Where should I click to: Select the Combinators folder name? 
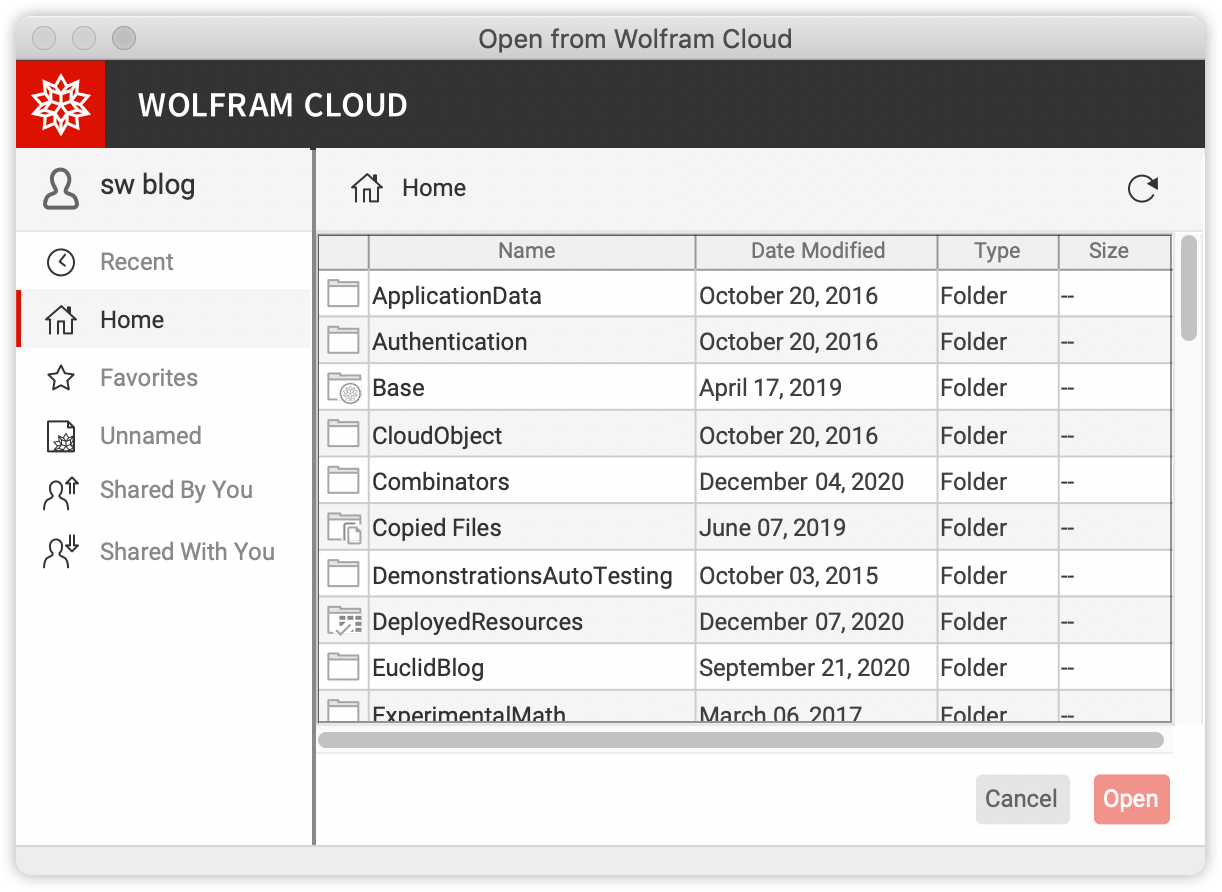coord(441,482)
